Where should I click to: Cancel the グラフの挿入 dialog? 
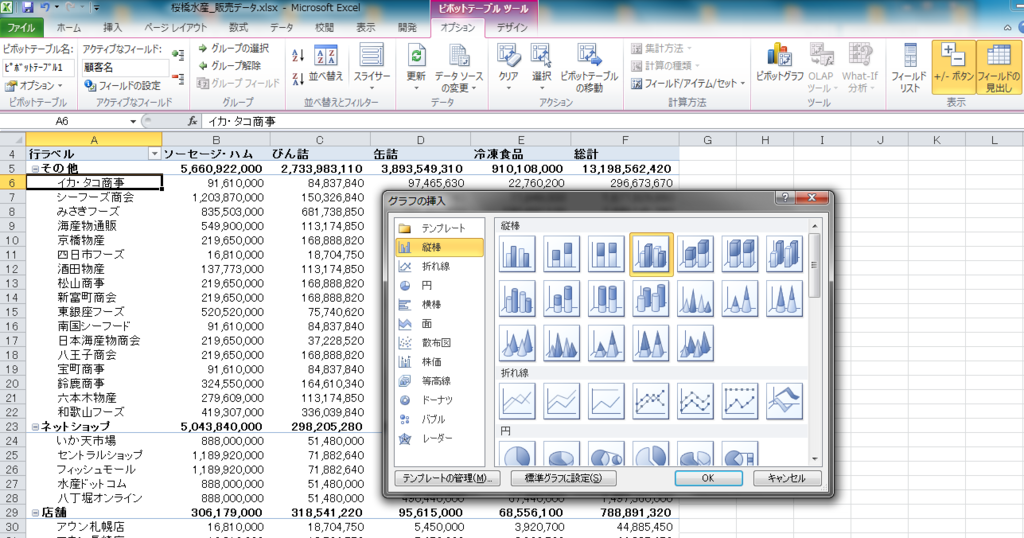[x=786, y=478]
